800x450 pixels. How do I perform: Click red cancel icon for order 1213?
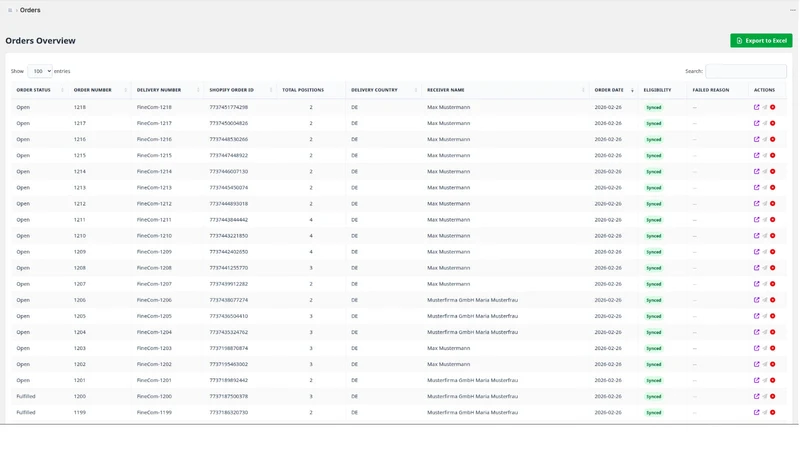pyautogui.click(x=772, y=187)
